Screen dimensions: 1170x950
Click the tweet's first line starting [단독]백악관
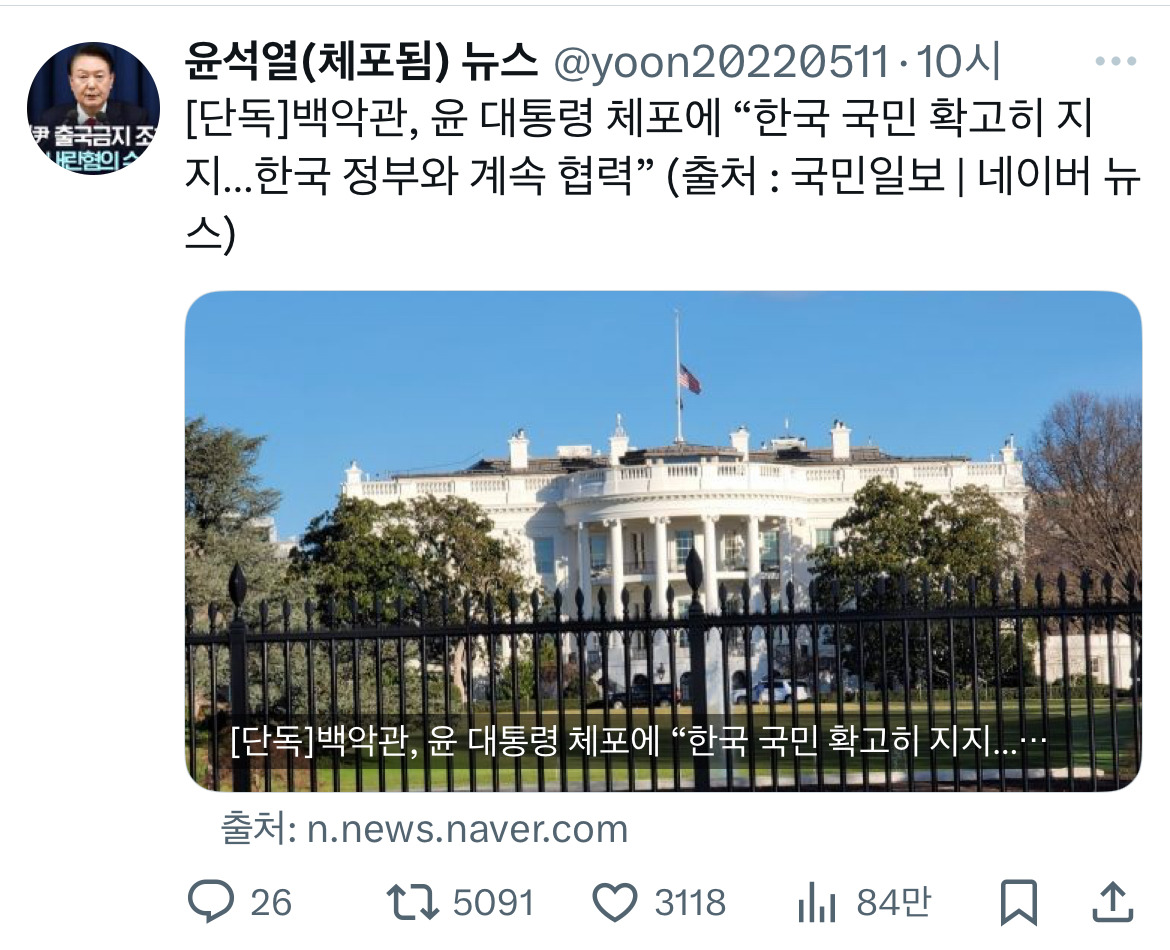tap(639, 119)
